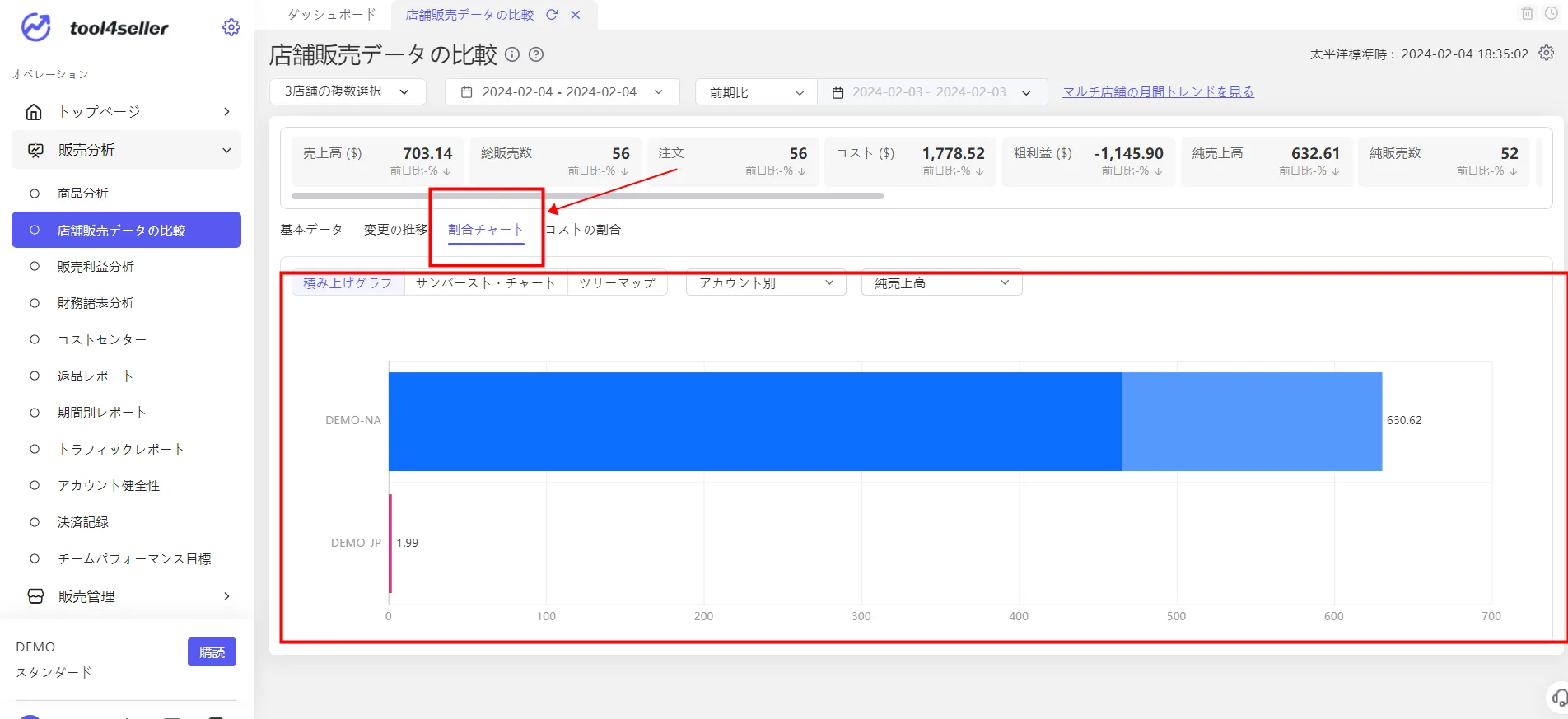This screenshot has height=719, width=1568.
Task: Click マルチ店舗の月間トレンドを見る link
Action: pyautogui.click(x=1158, y=91)
